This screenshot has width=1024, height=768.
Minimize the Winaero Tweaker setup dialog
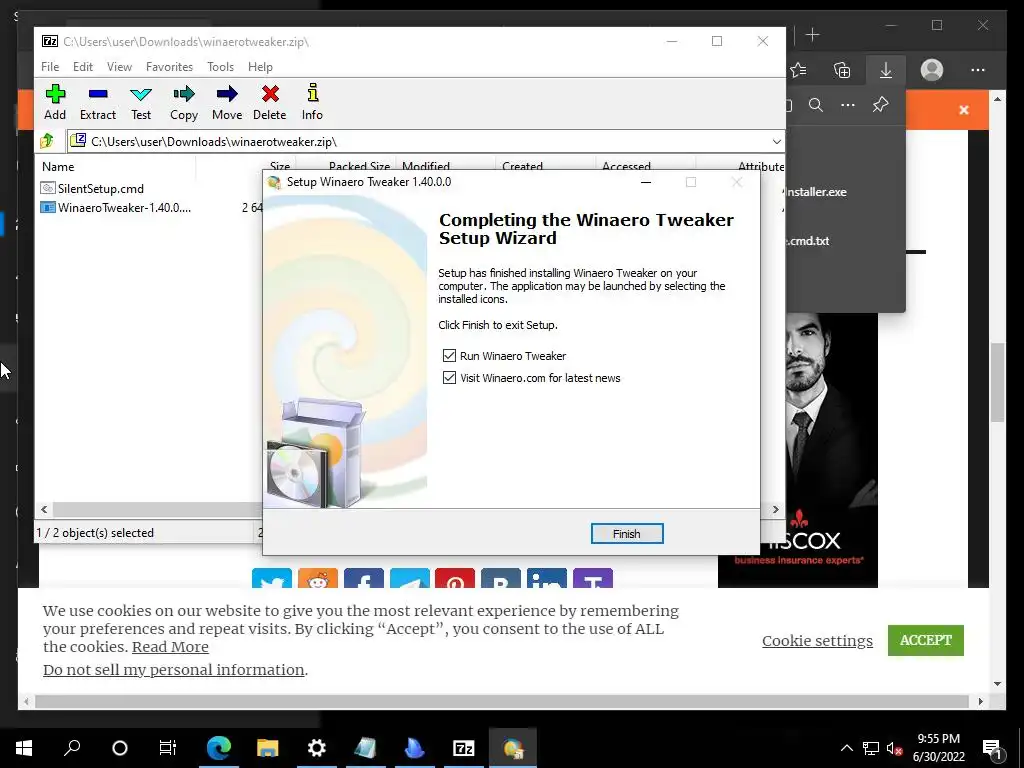pyautogui.click(x=646, y=182)
